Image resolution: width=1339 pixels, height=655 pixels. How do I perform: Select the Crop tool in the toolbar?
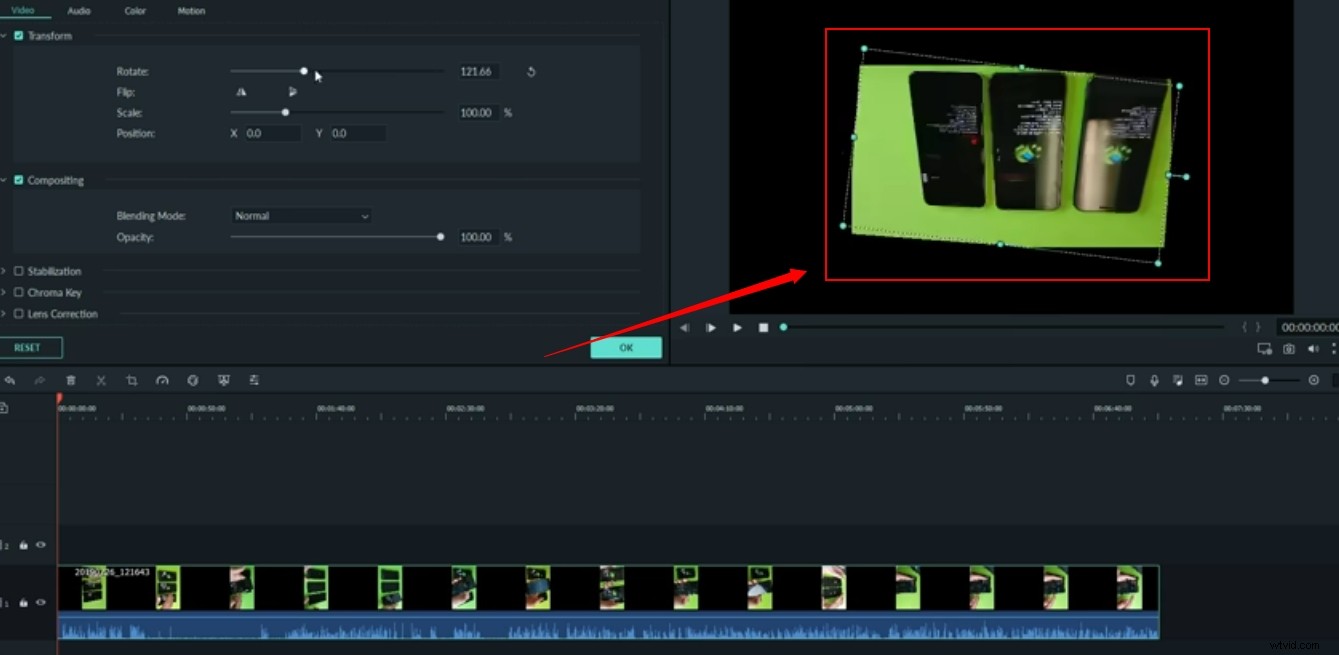pyautogui.click(x=131, y=380)
